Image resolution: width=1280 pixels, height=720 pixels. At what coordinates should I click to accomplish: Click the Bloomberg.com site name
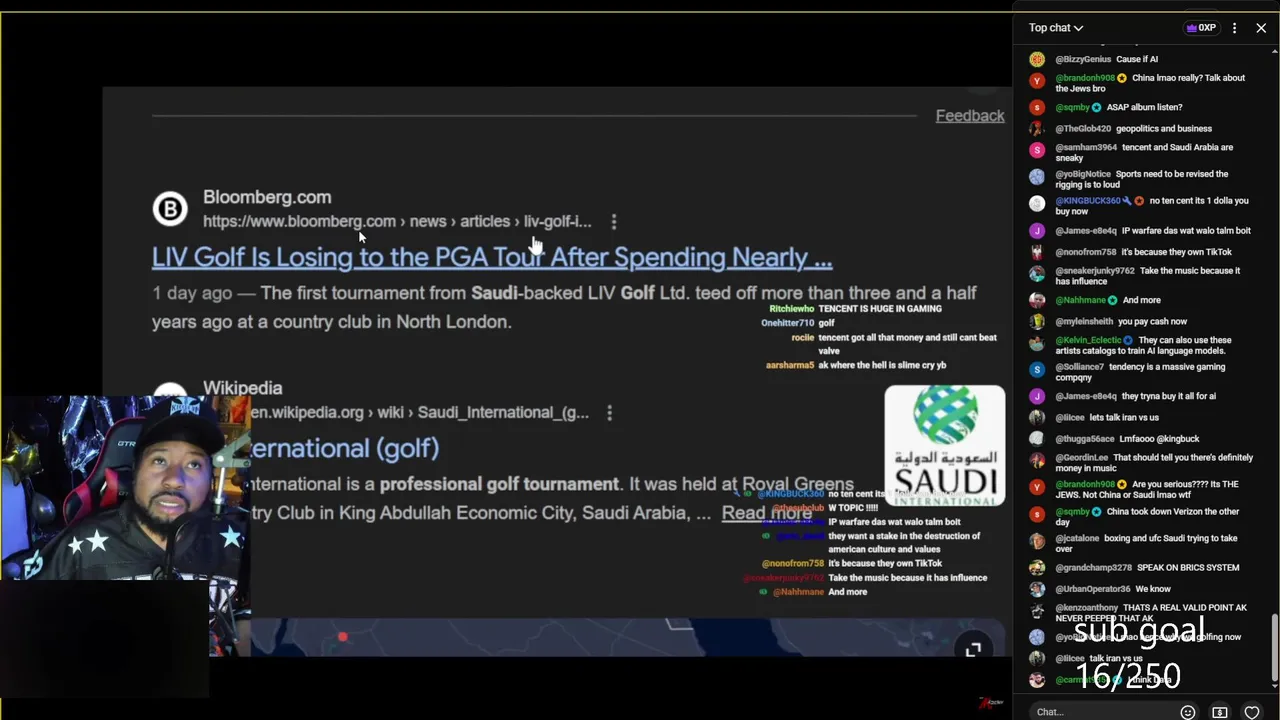[x=267, y=197]
